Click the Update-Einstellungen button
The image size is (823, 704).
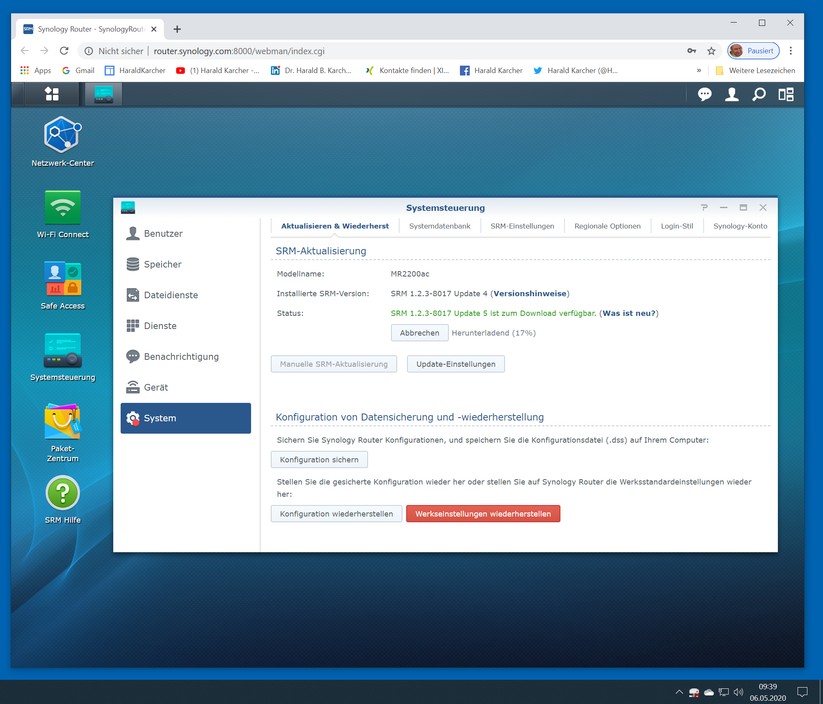[x=455, y=364]
